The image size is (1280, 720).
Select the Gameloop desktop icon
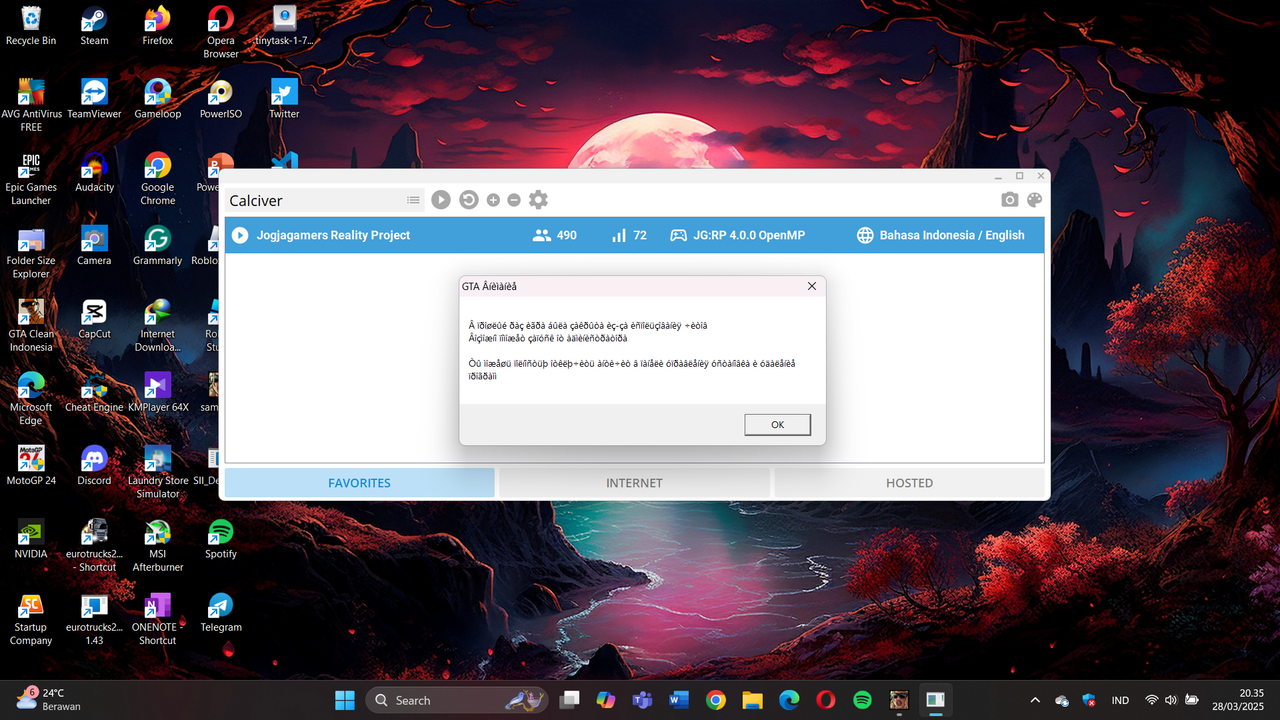(157, 100)
